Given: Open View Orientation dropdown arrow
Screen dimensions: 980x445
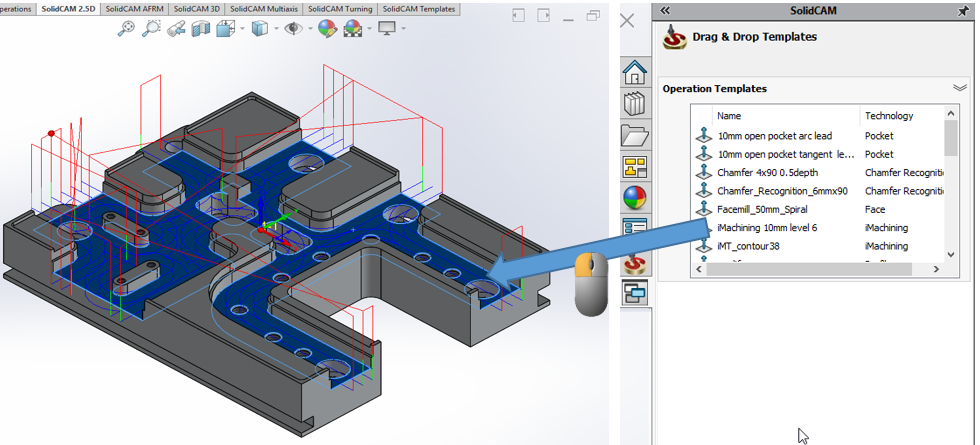Looking at the screenshot, I should click(242, 28).
